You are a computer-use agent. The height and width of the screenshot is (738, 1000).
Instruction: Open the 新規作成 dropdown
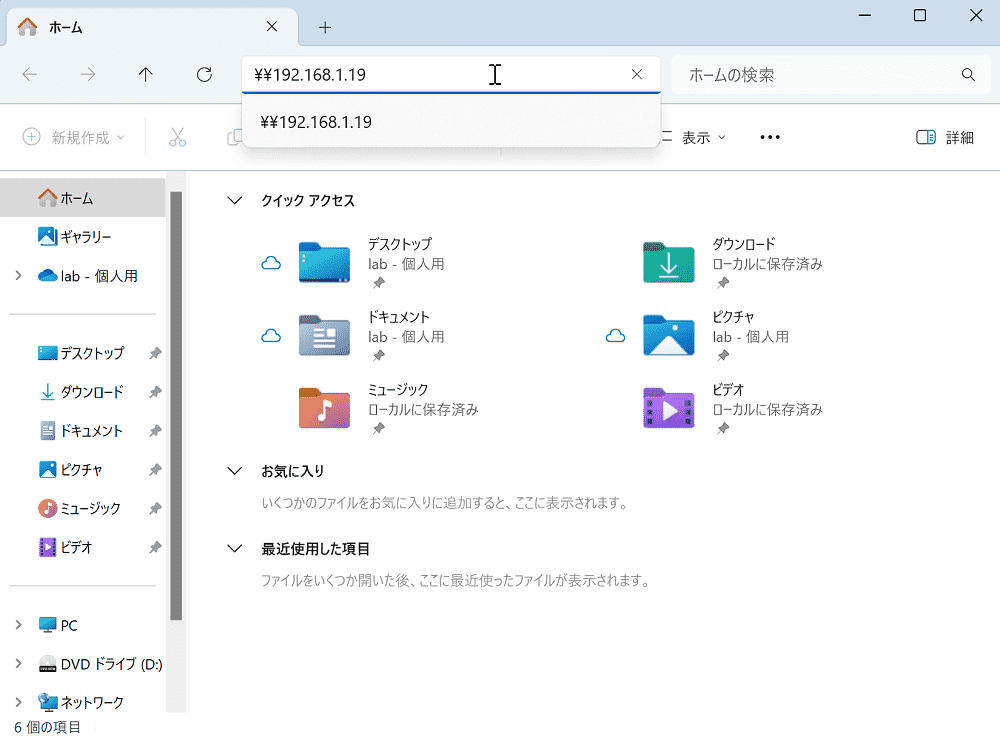(73, 137)
